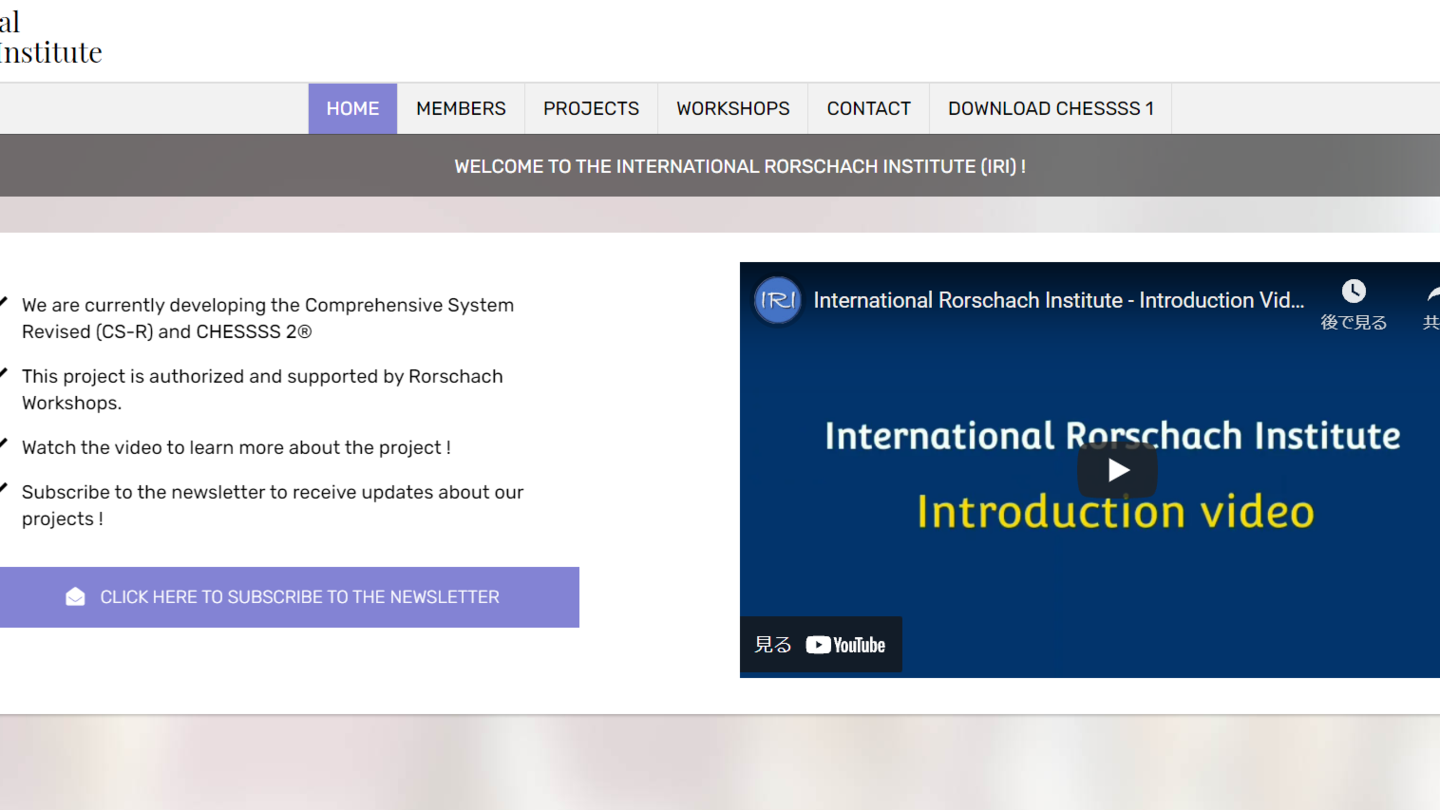The height and width of the screenshot is (810, 1440).
Task: Click the text mentioning Rorschach Workshops
Action: pos(262,389)
